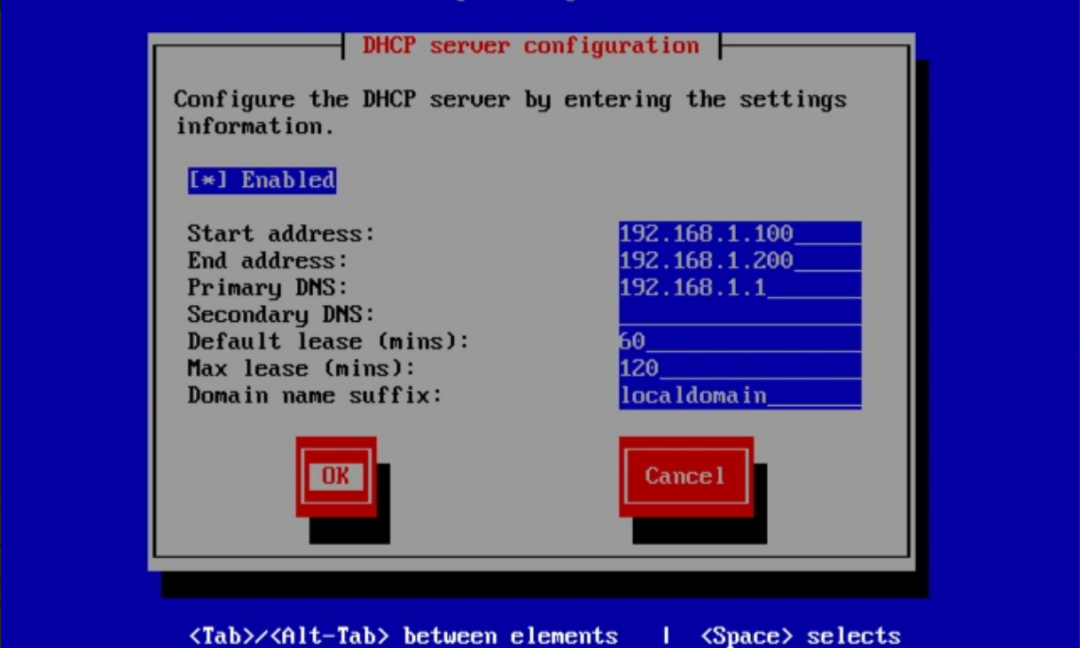Click the 'DHCP server configuration' title
Screen dimensions: 1080x648
(531, 45)
